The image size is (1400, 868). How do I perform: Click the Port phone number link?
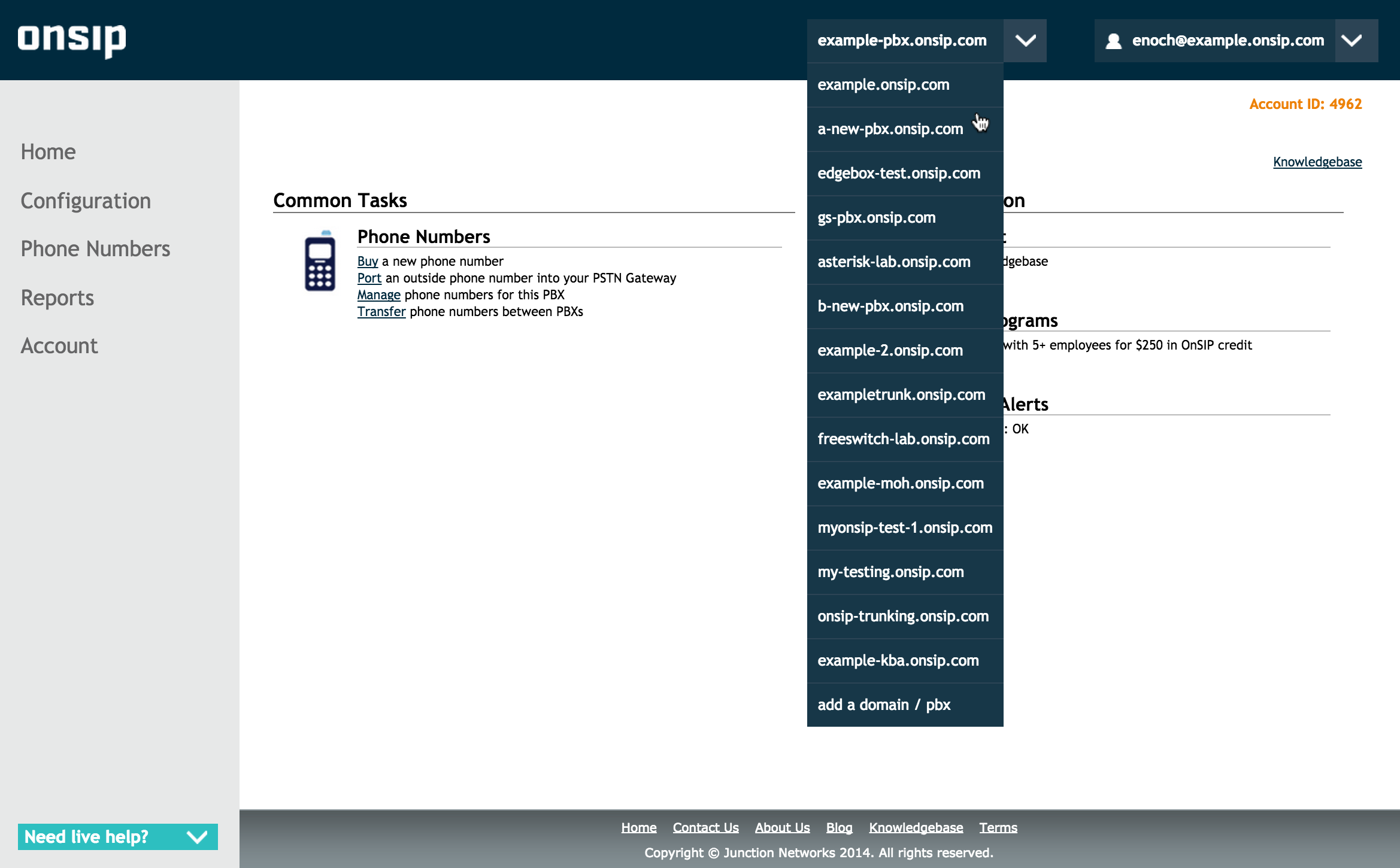369,278
